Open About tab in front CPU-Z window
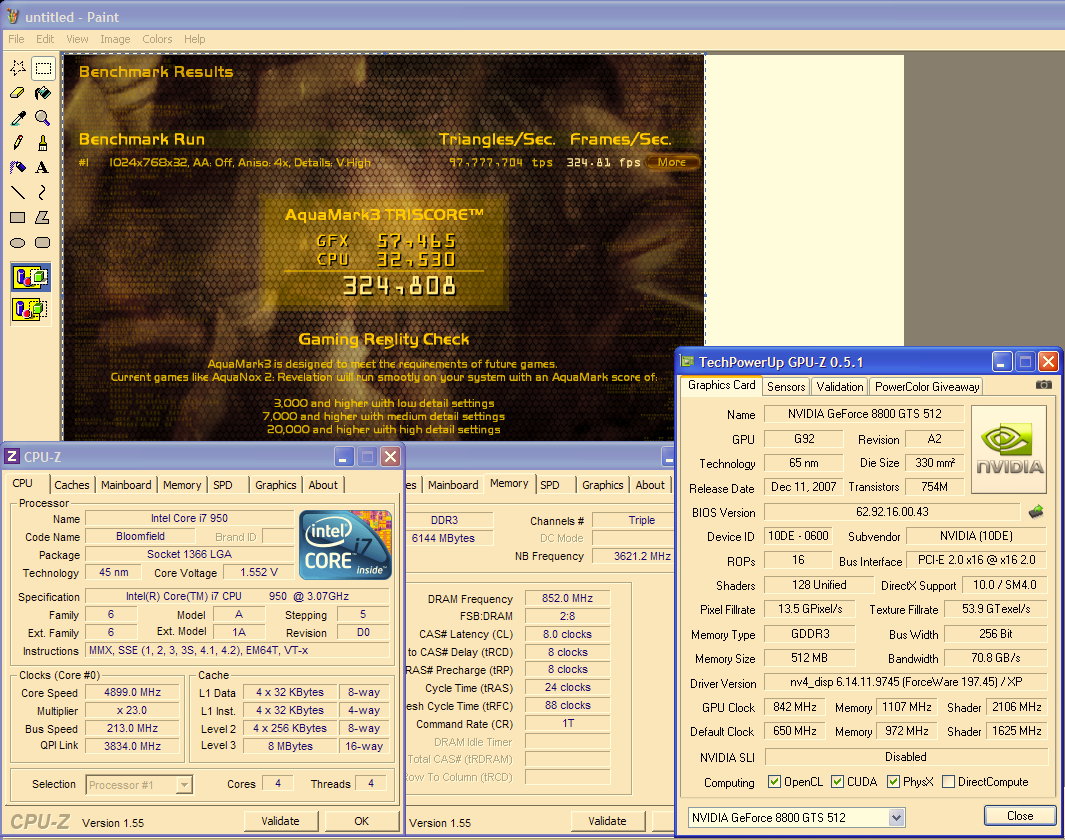1065x840 pixels. (x=323, y=485)
